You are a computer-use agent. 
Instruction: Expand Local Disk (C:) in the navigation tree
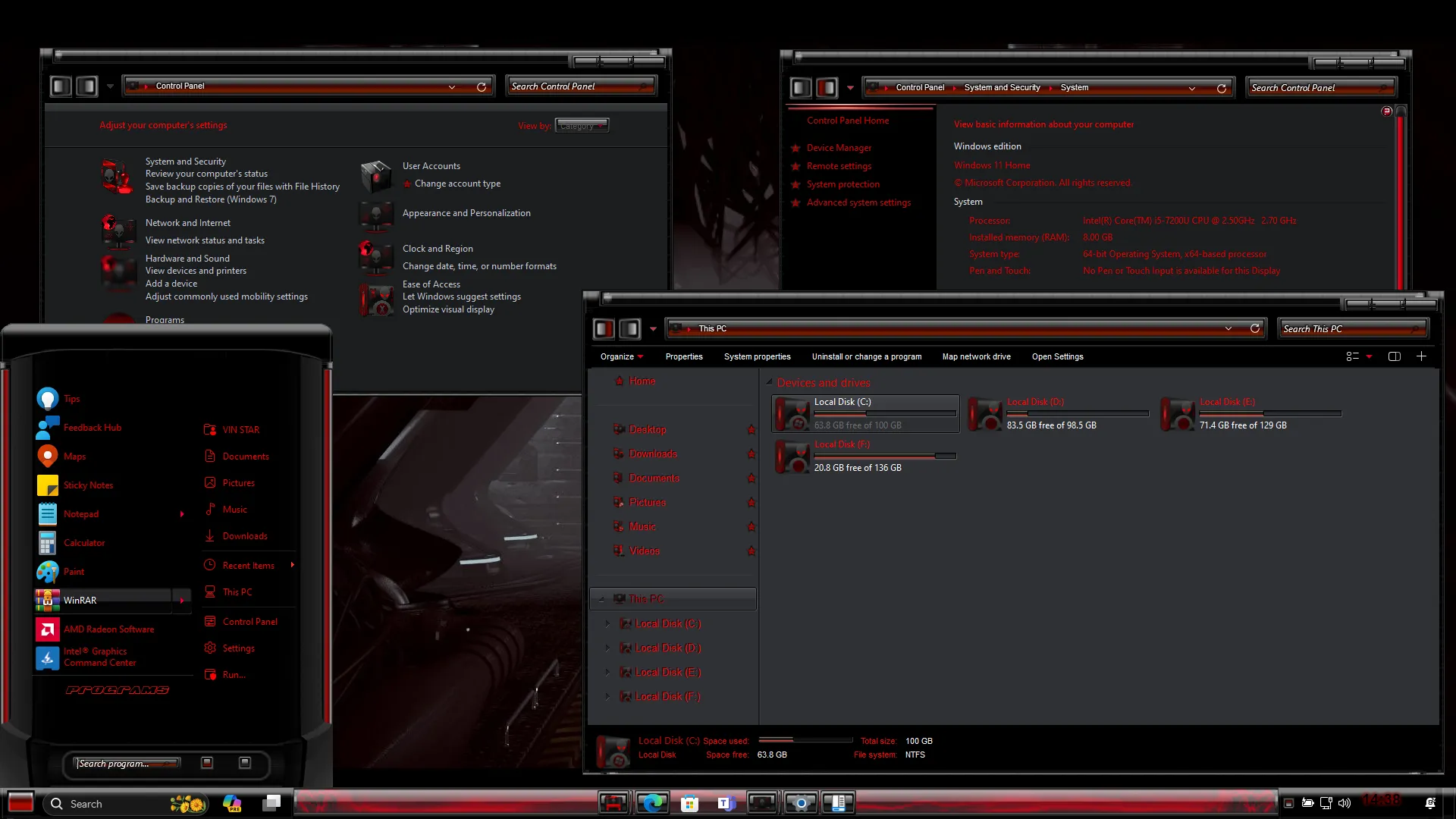[x=607, y=623]
